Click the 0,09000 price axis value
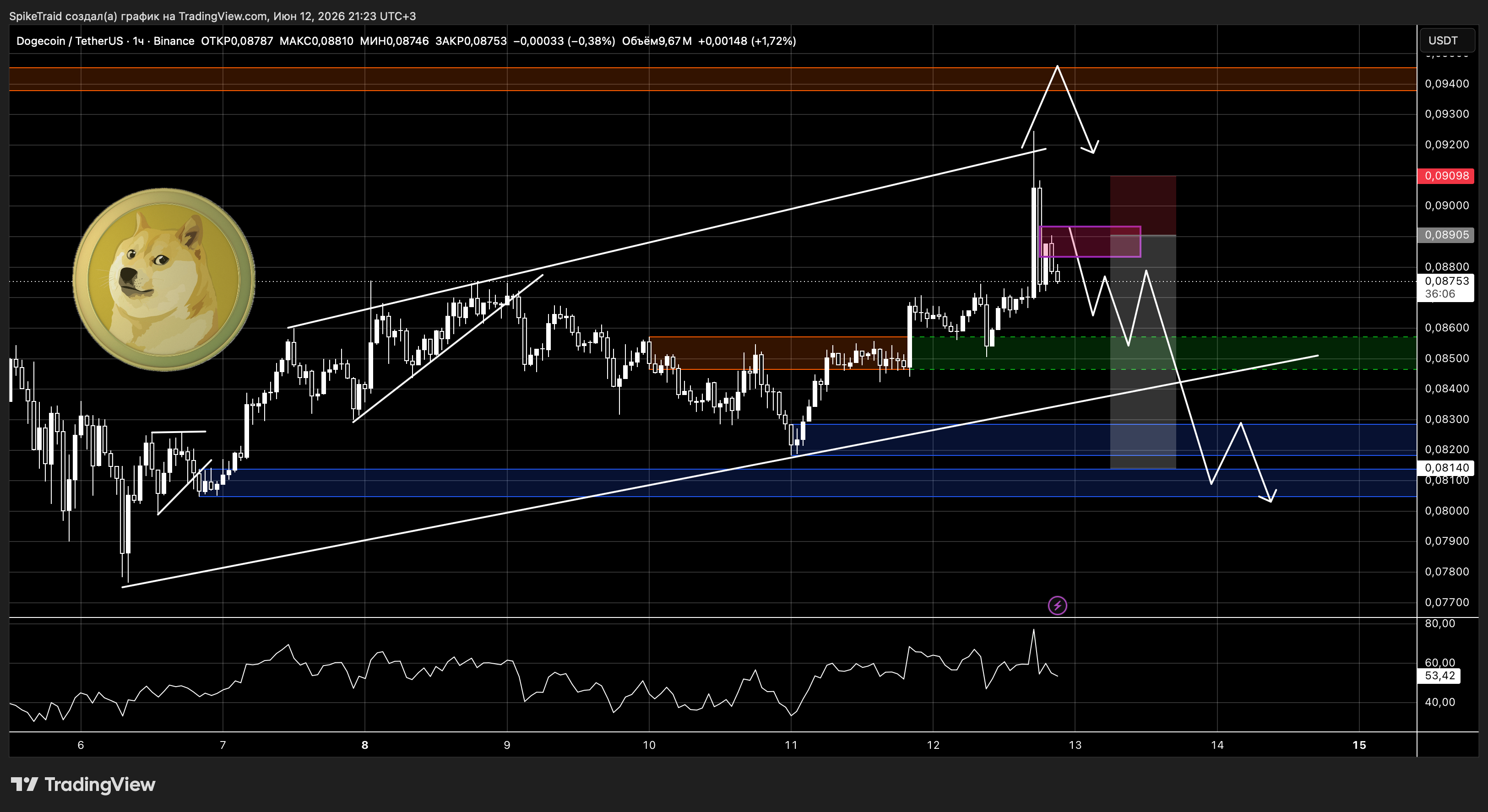Viewport: 1488px width, 812px height. tap(1447, 206)
